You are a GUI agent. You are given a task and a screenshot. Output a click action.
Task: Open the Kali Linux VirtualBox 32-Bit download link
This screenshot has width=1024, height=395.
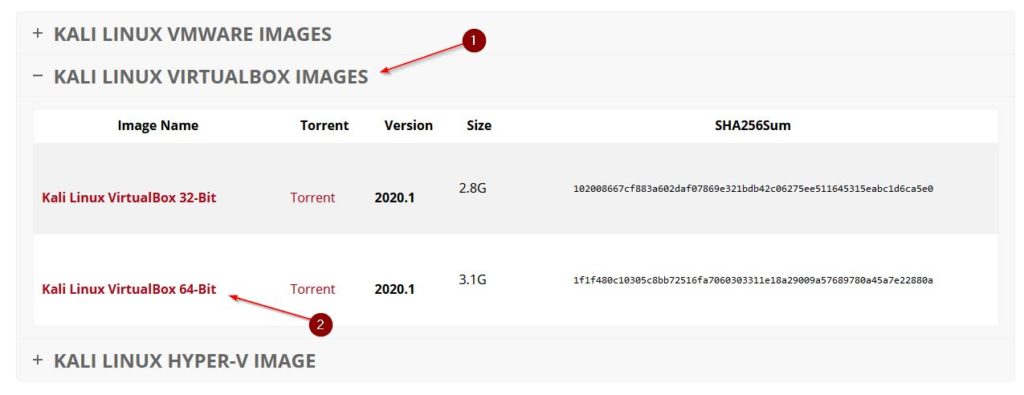tap(129, 197)
